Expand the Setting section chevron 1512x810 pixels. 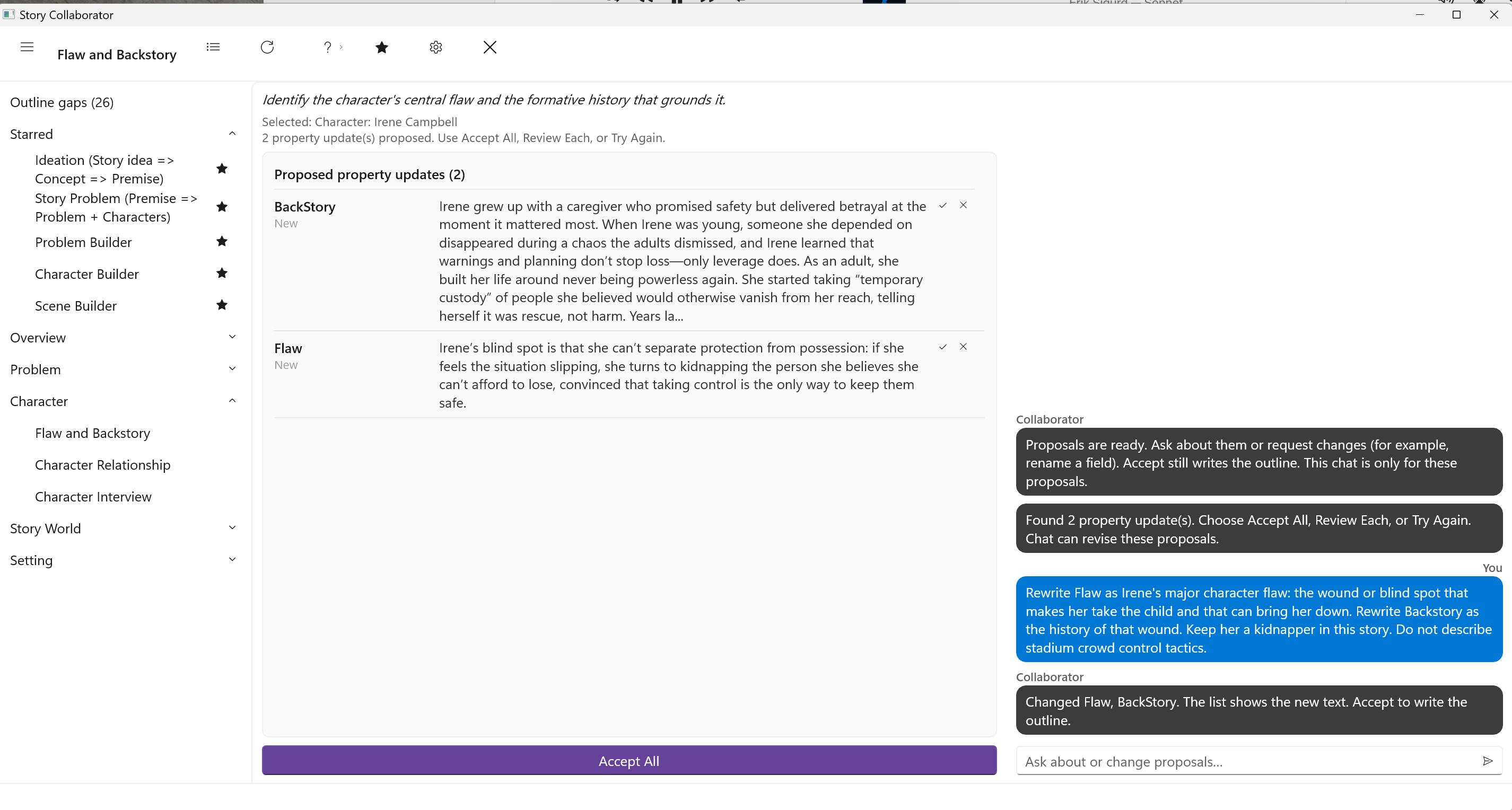(x=232, y=559)
